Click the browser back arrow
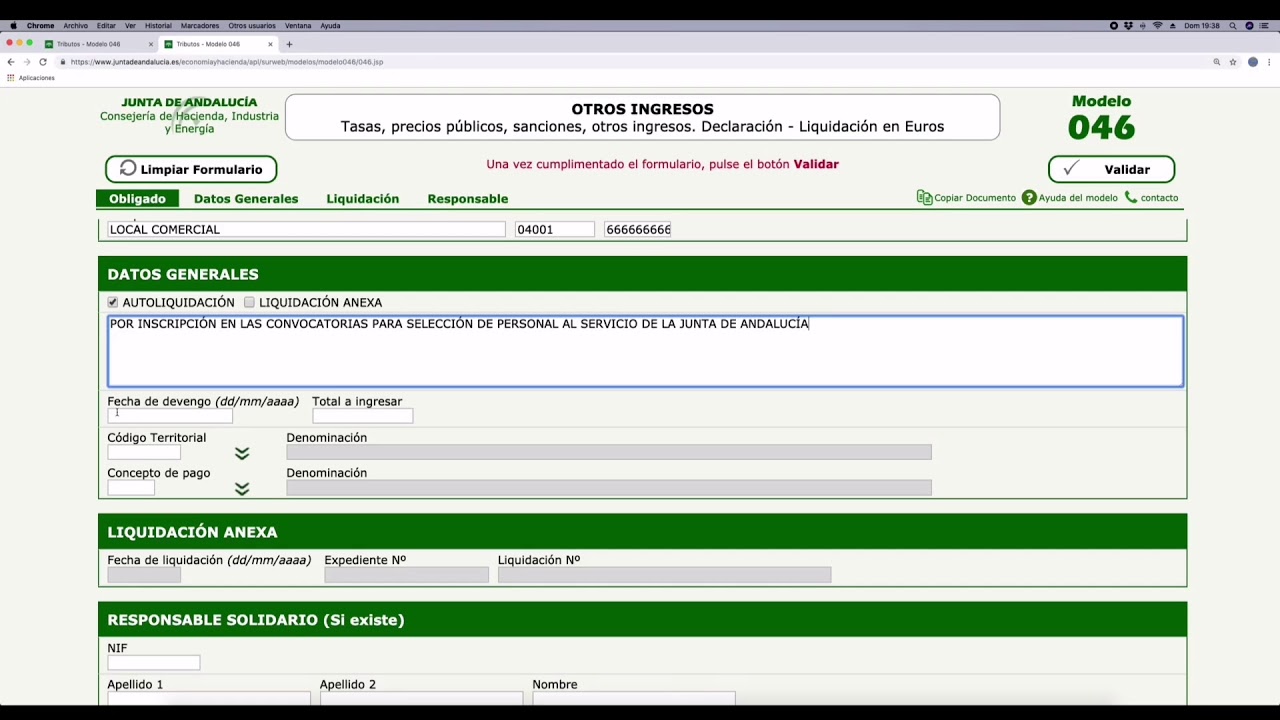 coord(11,62)
